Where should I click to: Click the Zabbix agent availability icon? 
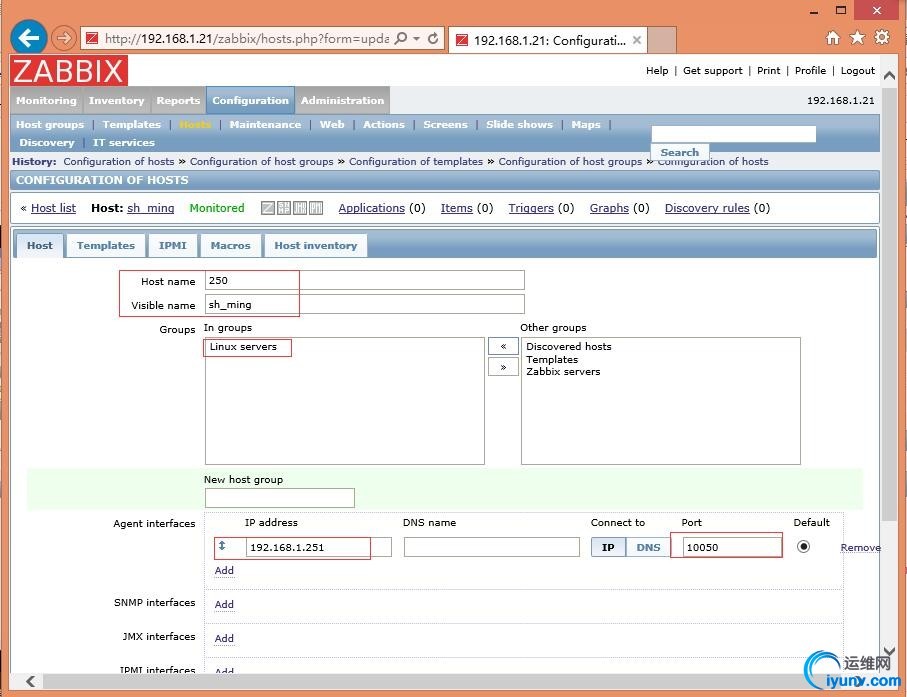[268, 208]
